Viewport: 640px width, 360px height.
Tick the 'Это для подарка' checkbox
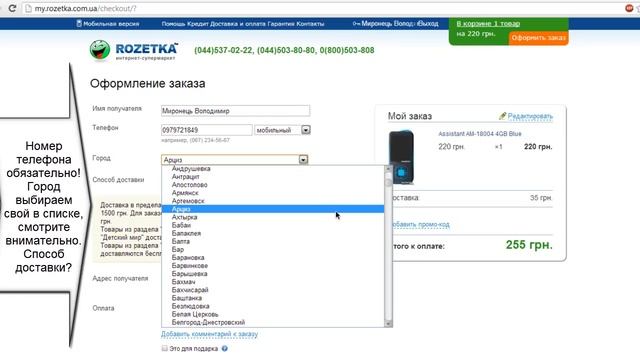pyautogui.click(x=164, y=348)
